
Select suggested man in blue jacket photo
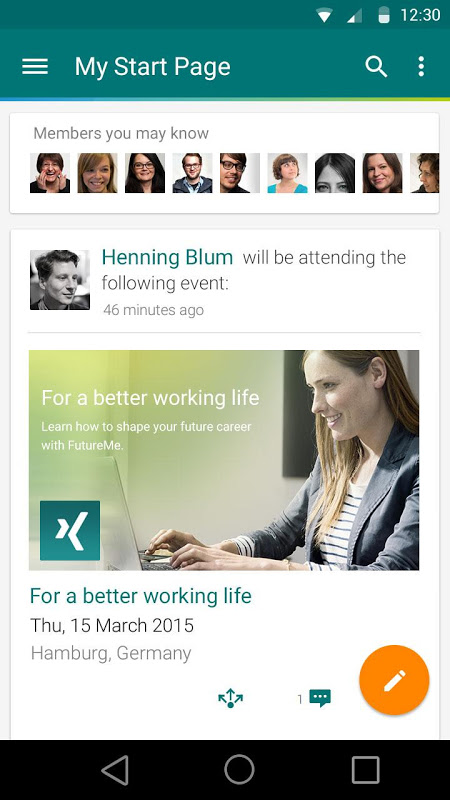(x=192, y=173)
